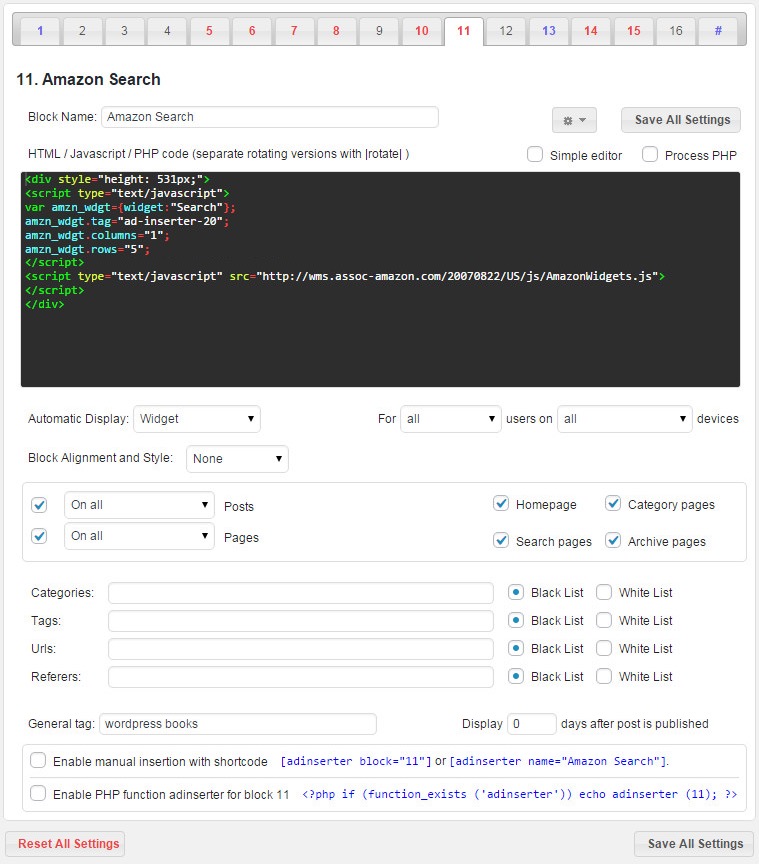Go to block tab 4
Screen dimensions: 759x864
(167, 31)
